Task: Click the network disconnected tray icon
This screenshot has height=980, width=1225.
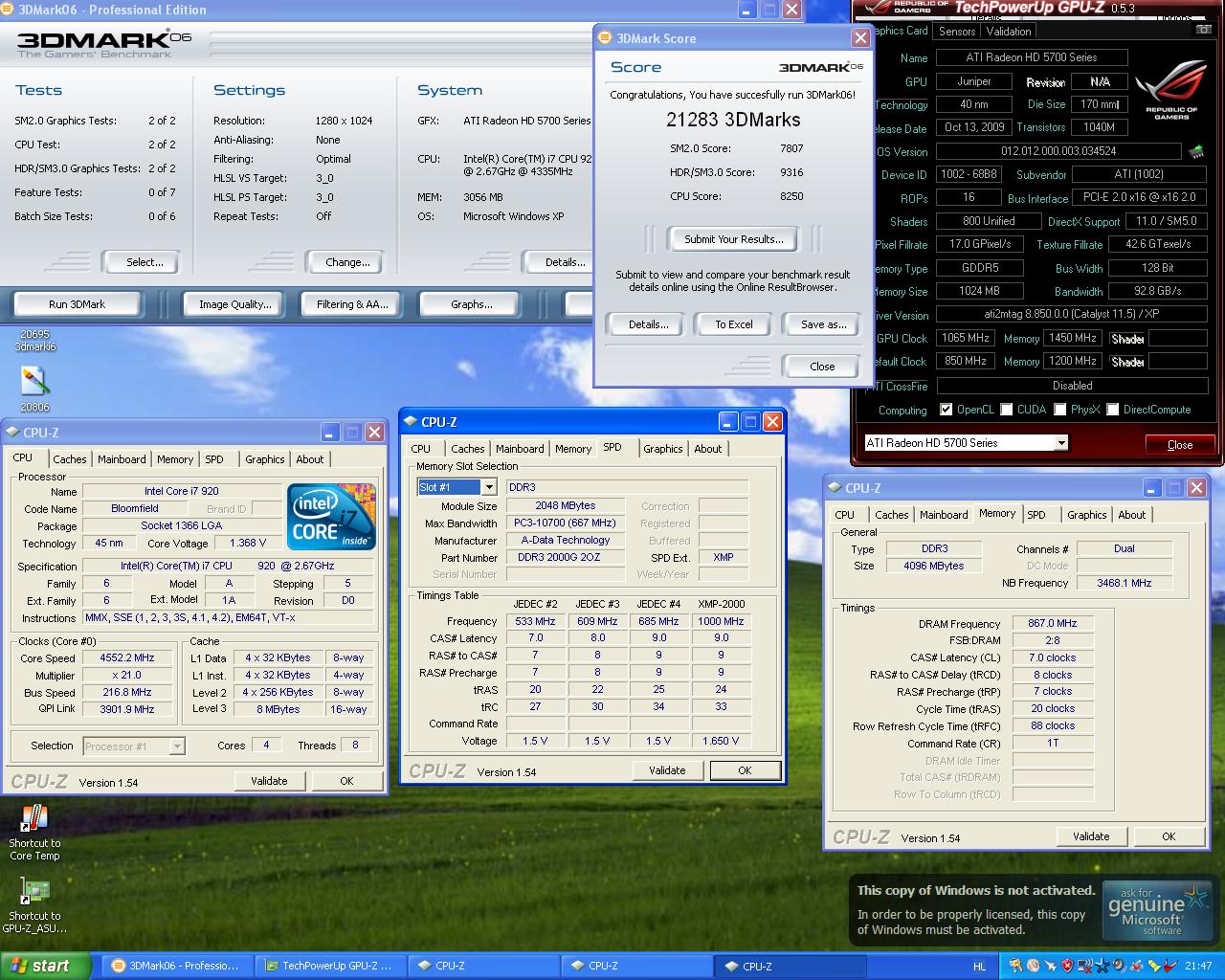Action: [1084, 966]
